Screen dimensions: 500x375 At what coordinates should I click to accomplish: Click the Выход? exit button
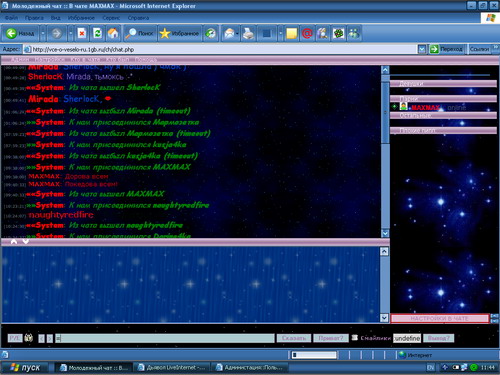[x=438, y=338]
